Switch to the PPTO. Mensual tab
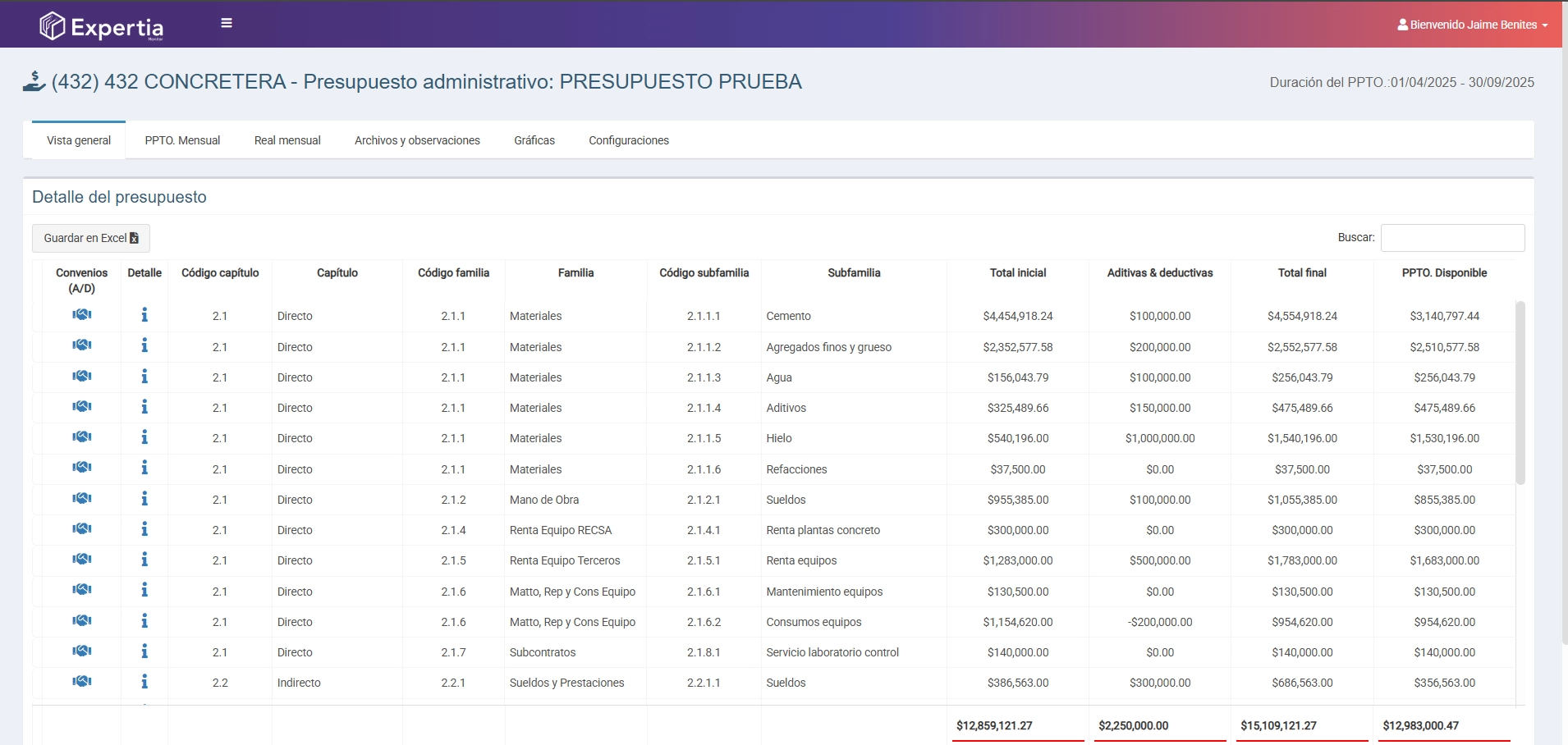 [x=182, y=140]
